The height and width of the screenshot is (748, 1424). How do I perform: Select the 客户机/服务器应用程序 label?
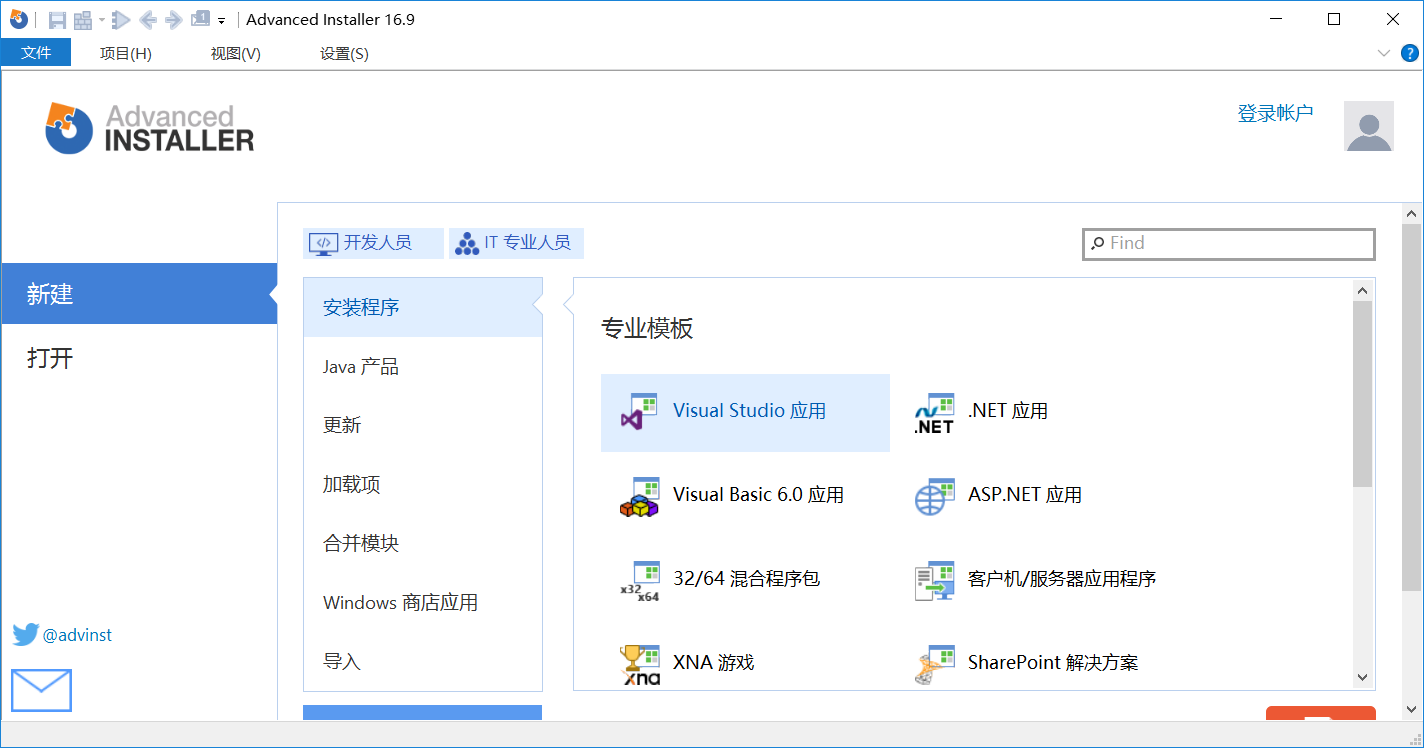click(1062, 578)
